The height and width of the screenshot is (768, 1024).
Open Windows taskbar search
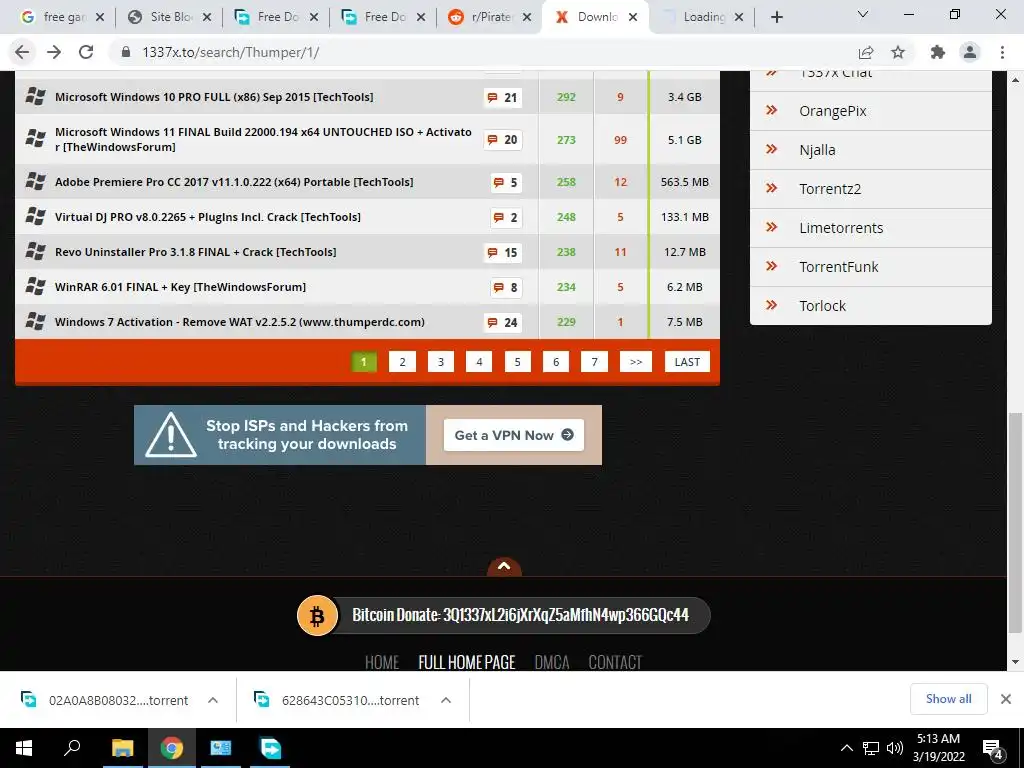tap(72, 748)
